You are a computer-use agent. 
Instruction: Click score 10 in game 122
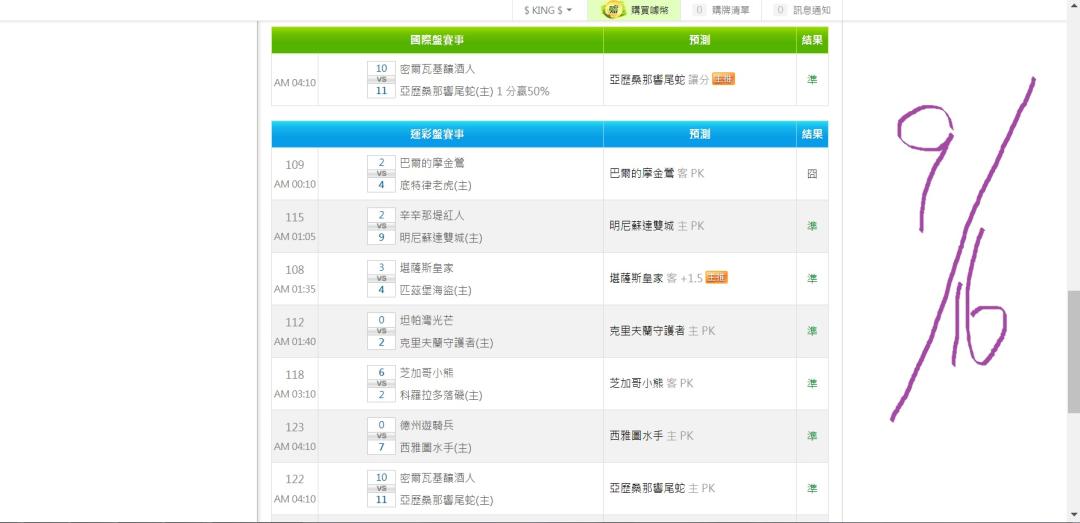382,477
